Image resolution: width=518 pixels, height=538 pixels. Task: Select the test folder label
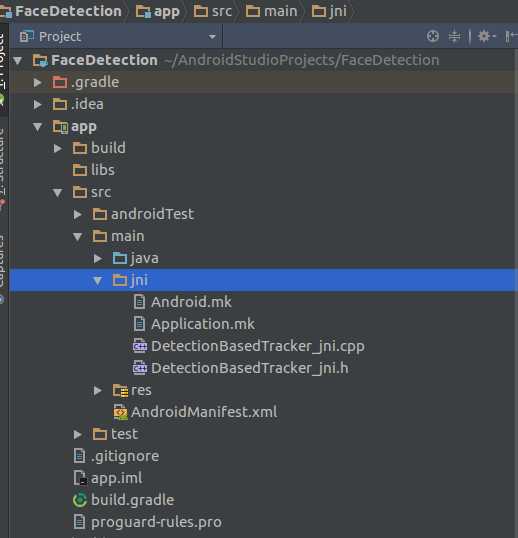[x=124, y=434]
